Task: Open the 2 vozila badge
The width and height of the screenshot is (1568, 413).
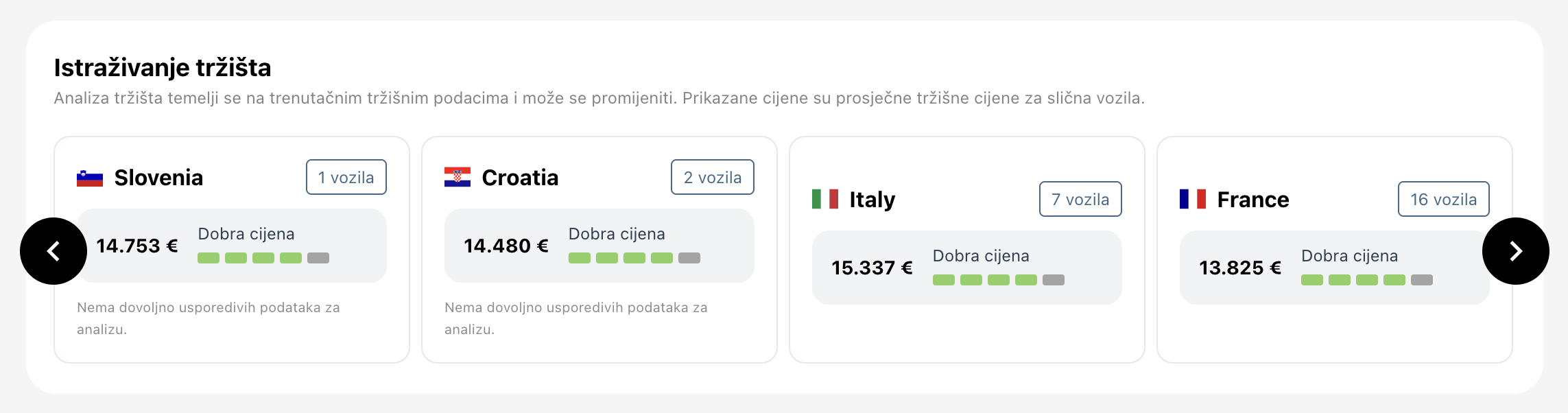Action: tap(713, 178)
